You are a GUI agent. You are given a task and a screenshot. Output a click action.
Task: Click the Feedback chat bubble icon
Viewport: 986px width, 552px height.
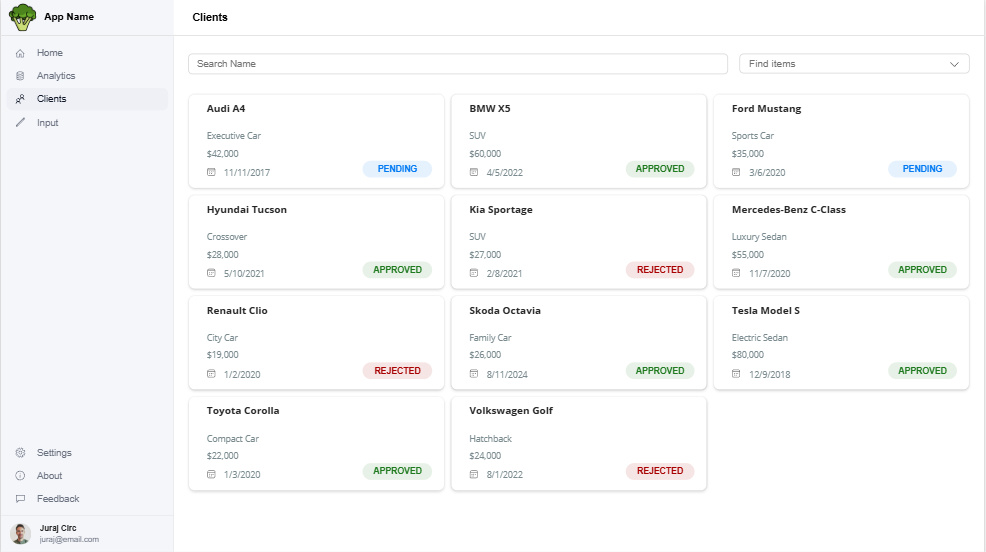point(20,499)
